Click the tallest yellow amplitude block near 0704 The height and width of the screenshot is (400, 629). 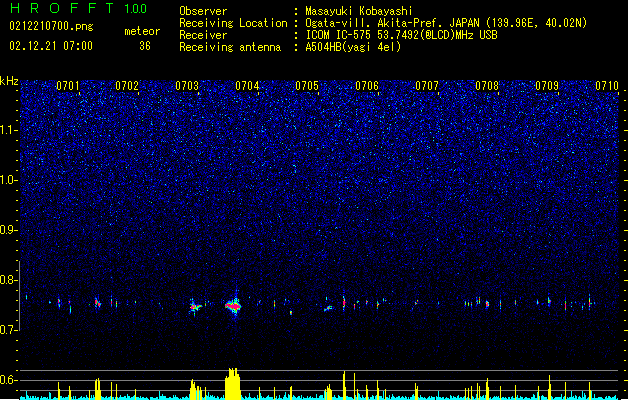pos(233,383)
